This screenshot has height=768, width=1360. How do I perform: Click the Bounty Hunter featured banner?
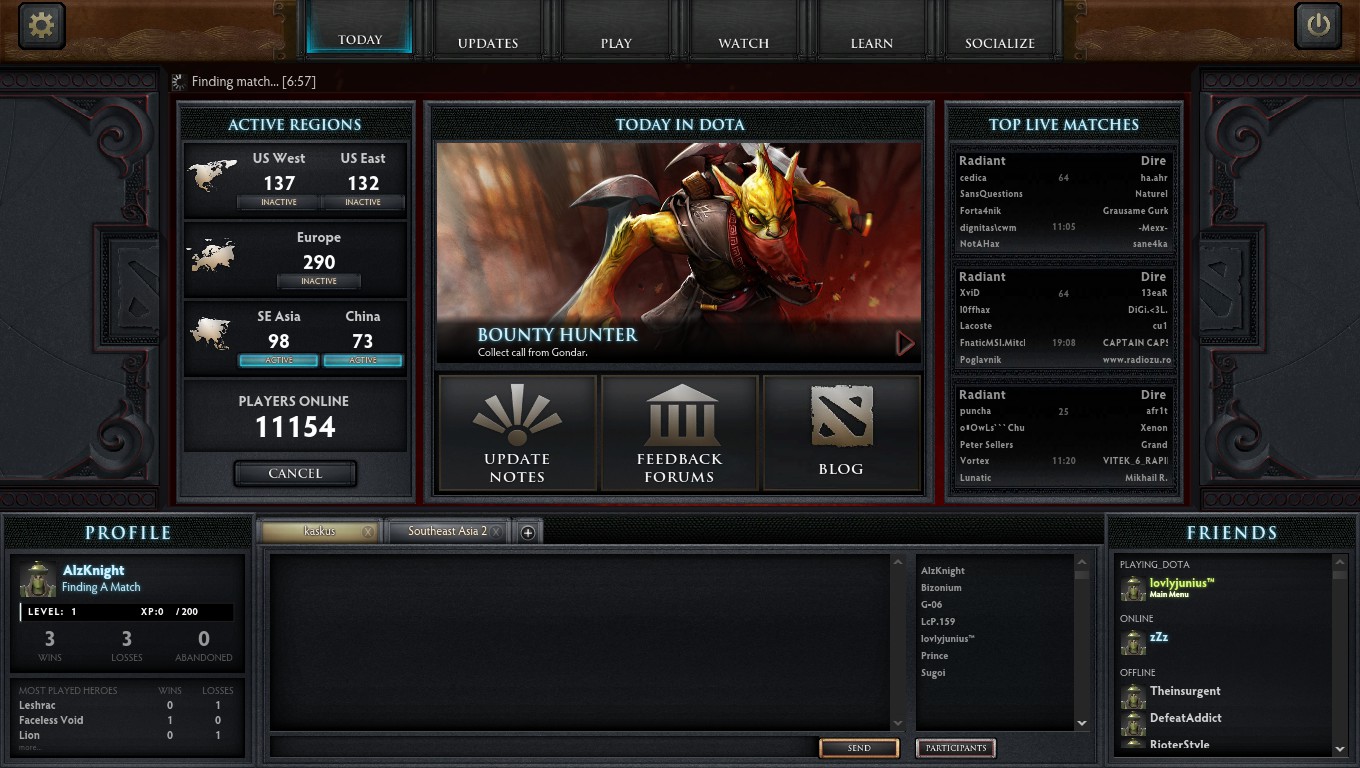(679, 253)
